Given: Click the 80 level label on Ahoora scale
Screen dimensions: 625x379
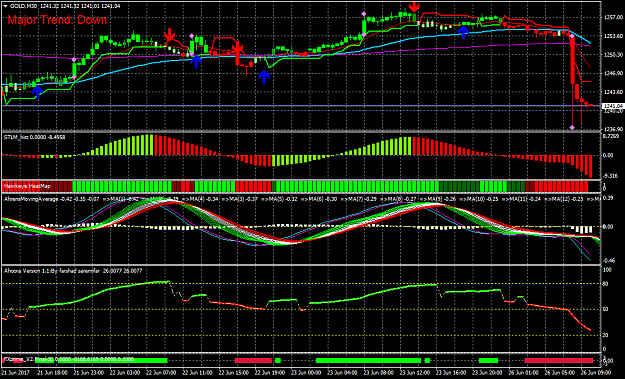Looking at the screenshot, I should click(x=605, y=284).
